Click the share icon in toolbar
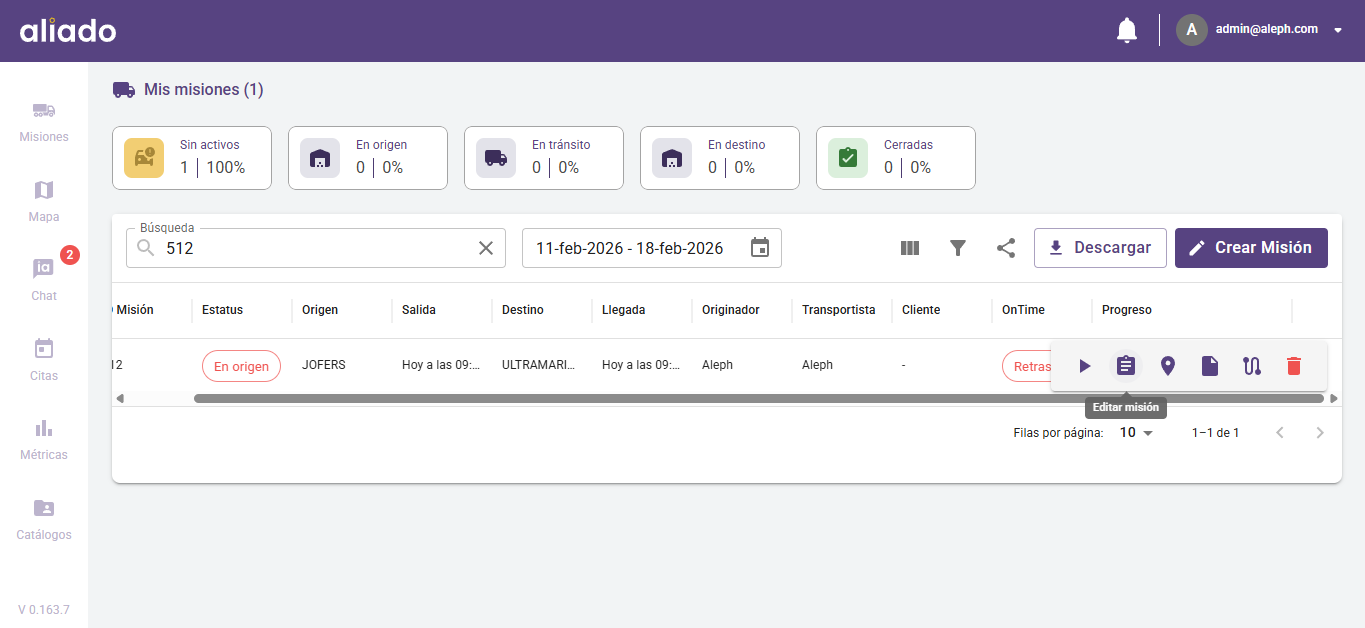 tap(1006, 248)
